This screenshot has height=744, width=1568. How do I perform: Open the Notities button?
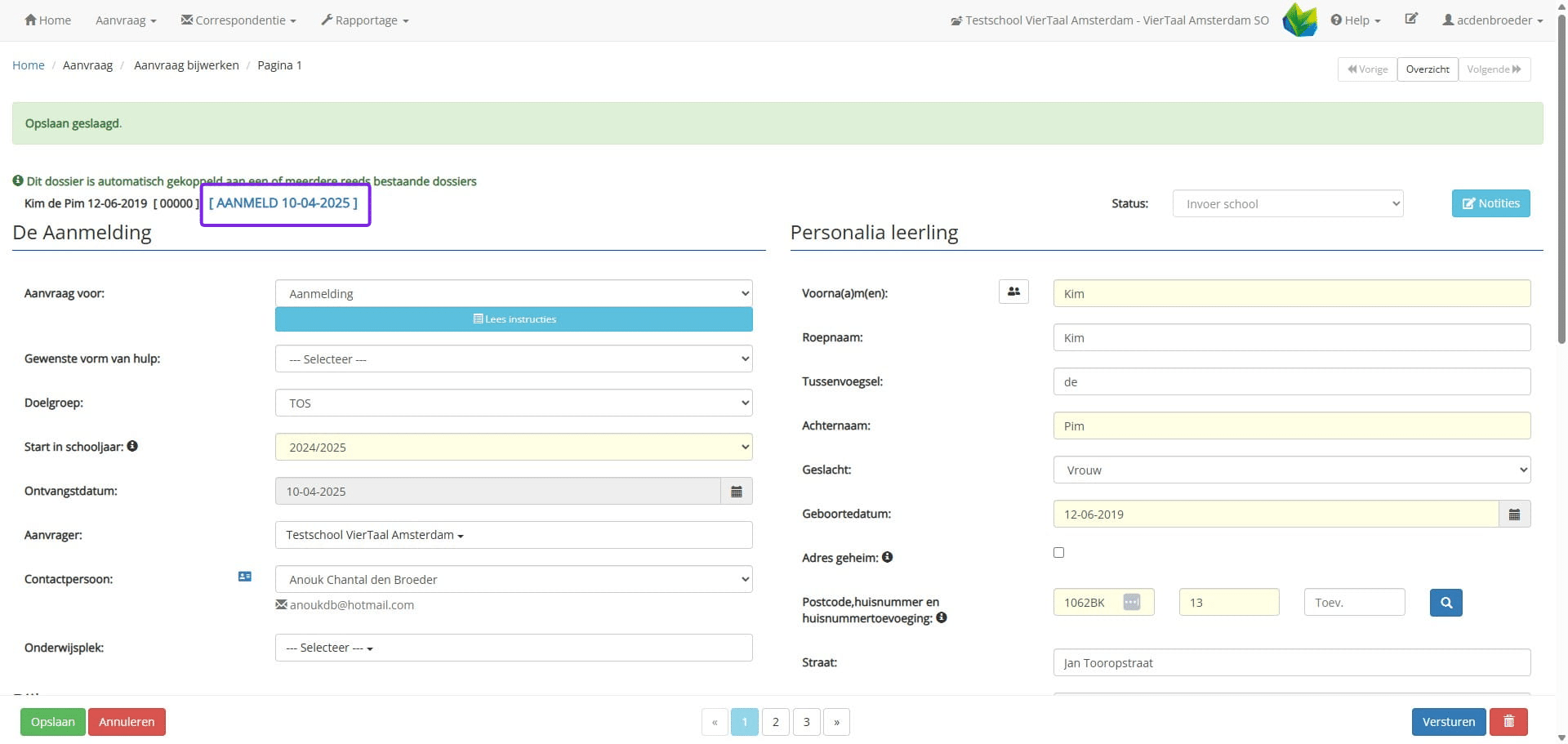click(1491, 203)
